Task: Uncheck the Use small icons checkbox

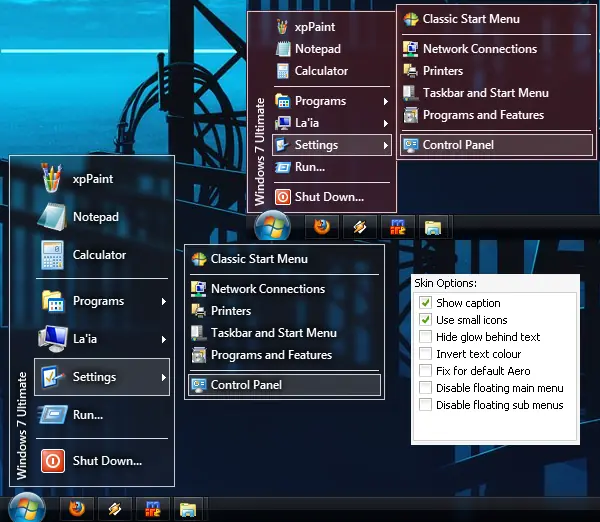Action: pyautogui.click(x=425, y=320)
